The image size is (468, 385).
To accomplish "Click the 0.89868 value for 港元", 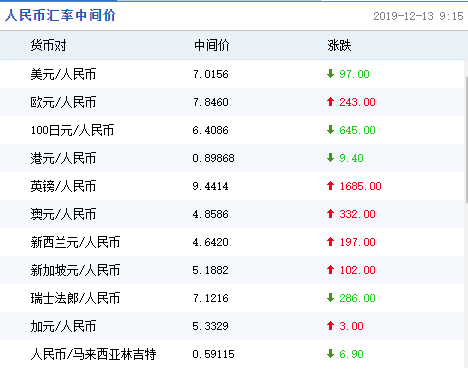I will click(x=213, y=158).
